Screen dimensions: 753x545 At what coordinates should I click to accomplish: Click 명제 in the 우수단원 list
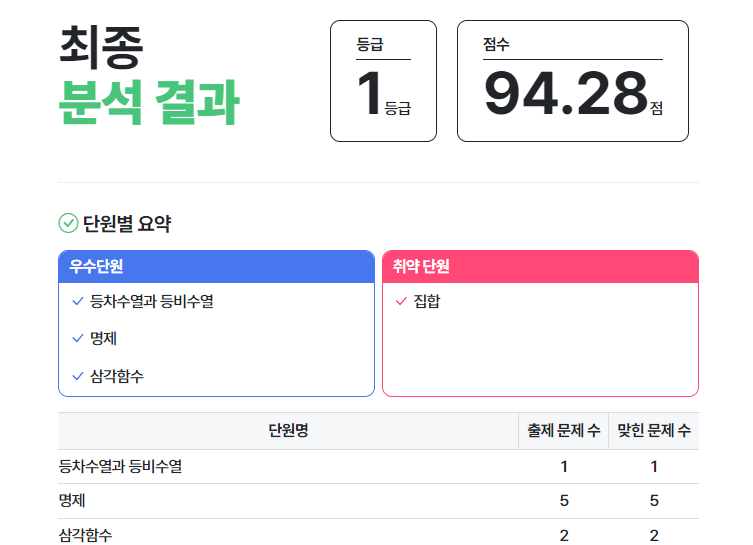(x=104, y=338)
